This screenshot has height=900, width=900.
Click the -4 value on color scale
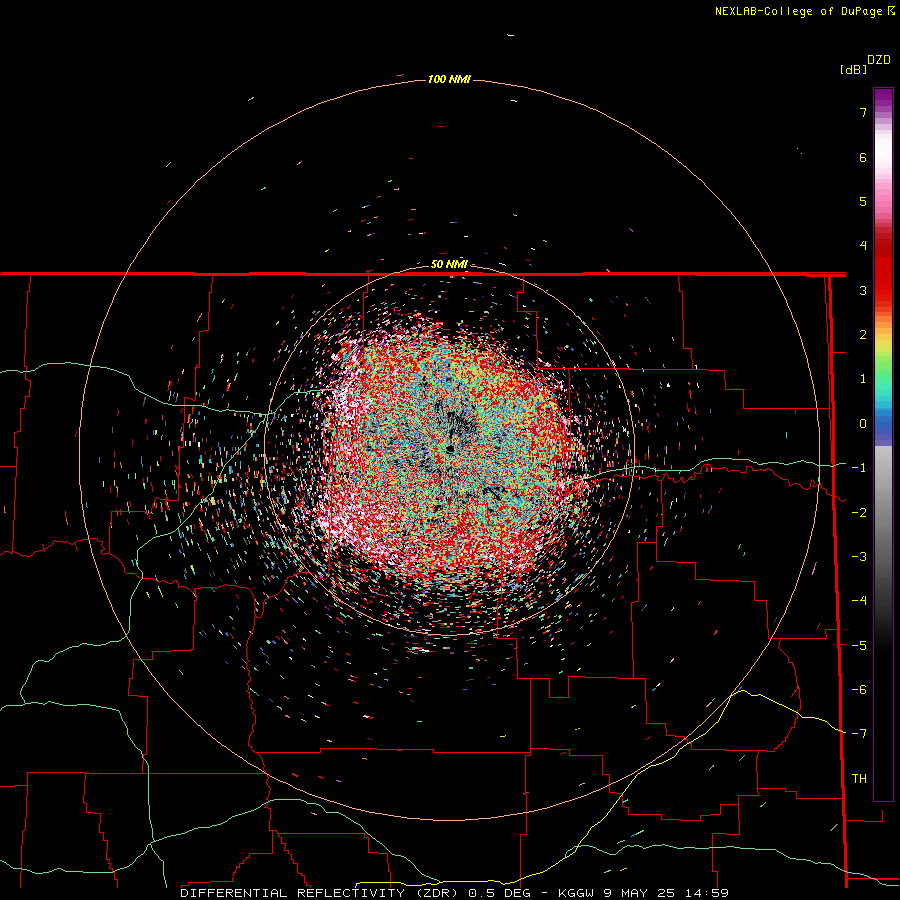(859, 601)
